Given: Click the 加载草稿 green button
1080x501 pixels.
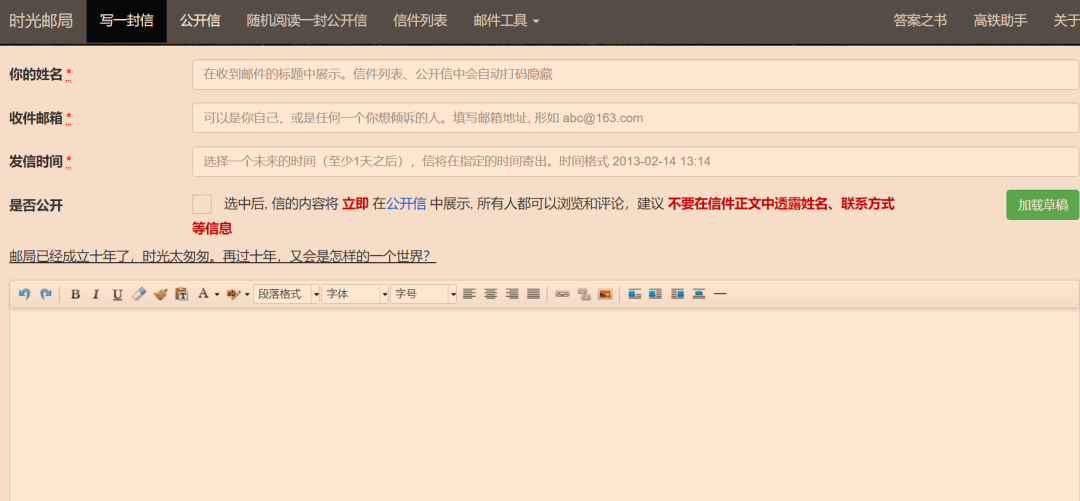Looking at the screenshot, I should [1043, 205].
